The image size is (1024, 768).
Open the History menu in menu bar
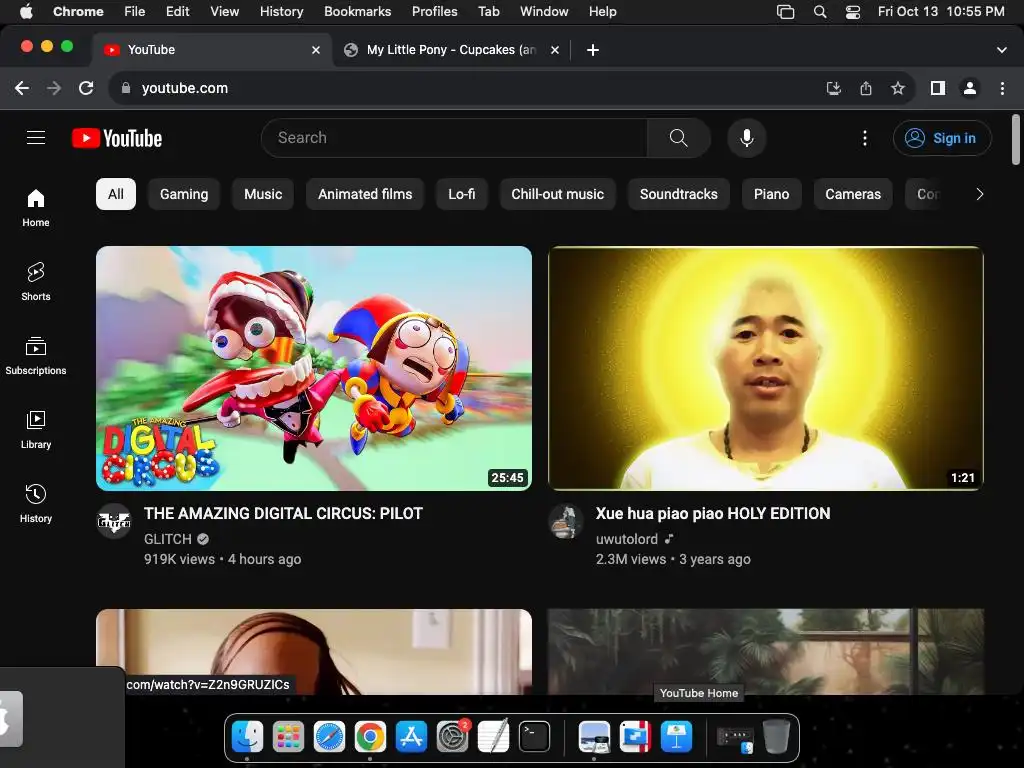[281, 12]
